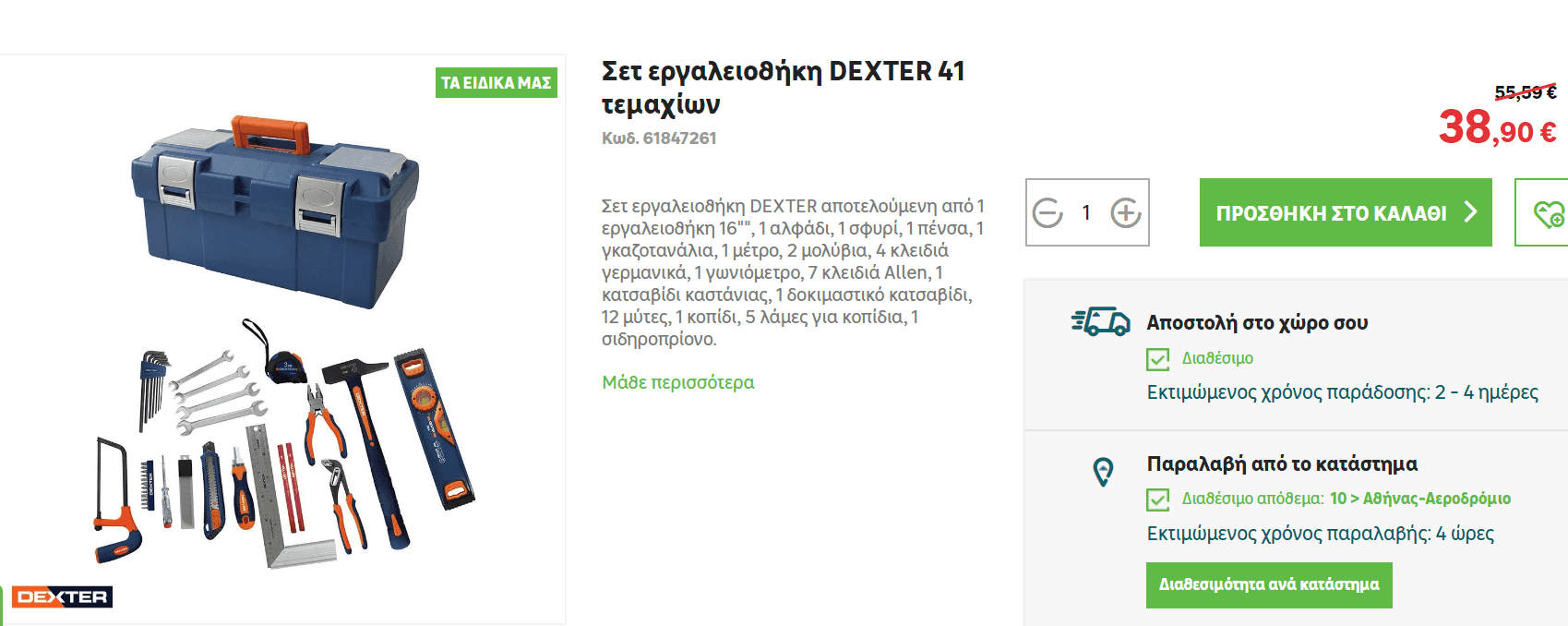This screenshot has width=1568, height=626.
Task: Open the DEXTER toolbox product image
Action: click(x=282, y=338)
